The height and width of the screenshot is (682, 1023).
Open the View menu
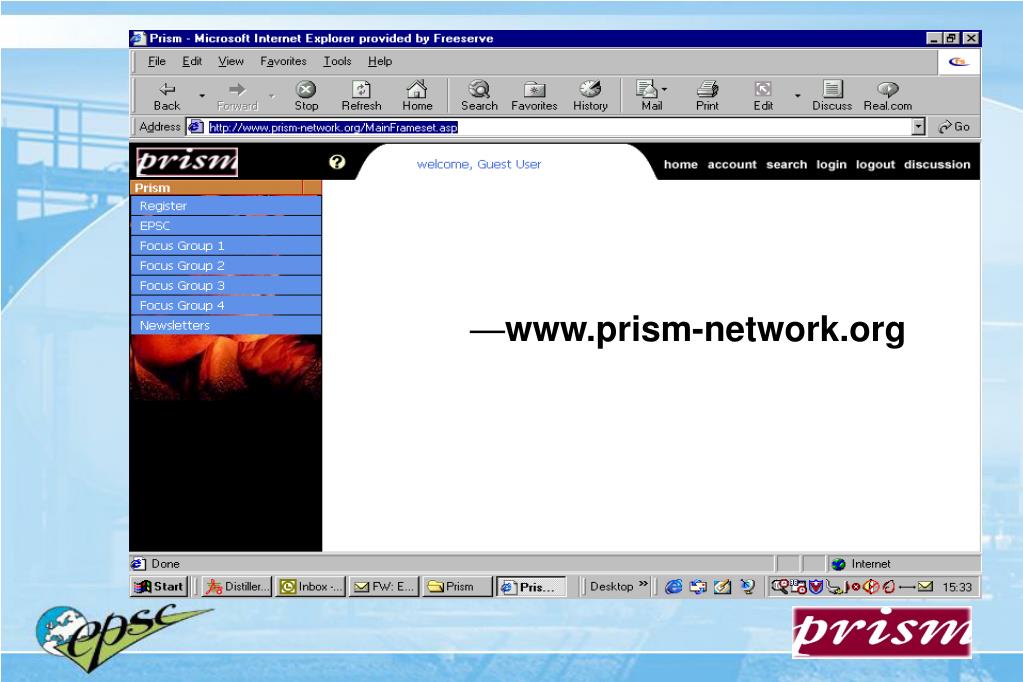231,61
